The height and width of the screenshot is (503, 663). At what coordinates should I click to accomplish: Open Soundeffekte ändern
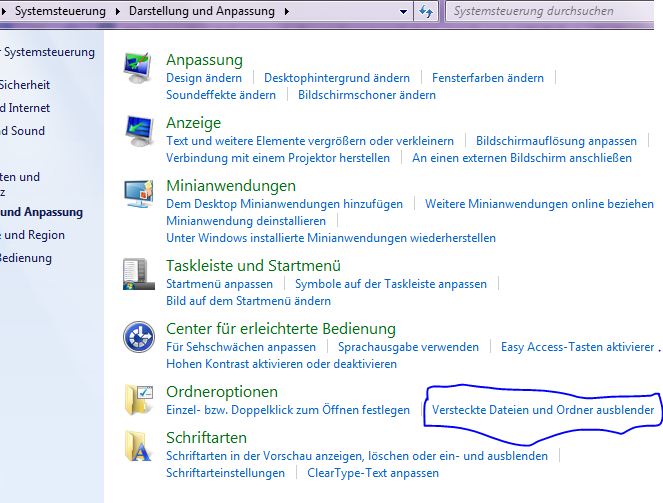pos(221,95)
